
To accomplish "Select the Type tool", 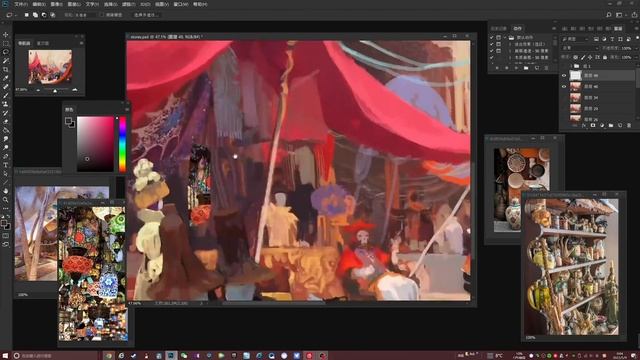I will click(6, 165).
